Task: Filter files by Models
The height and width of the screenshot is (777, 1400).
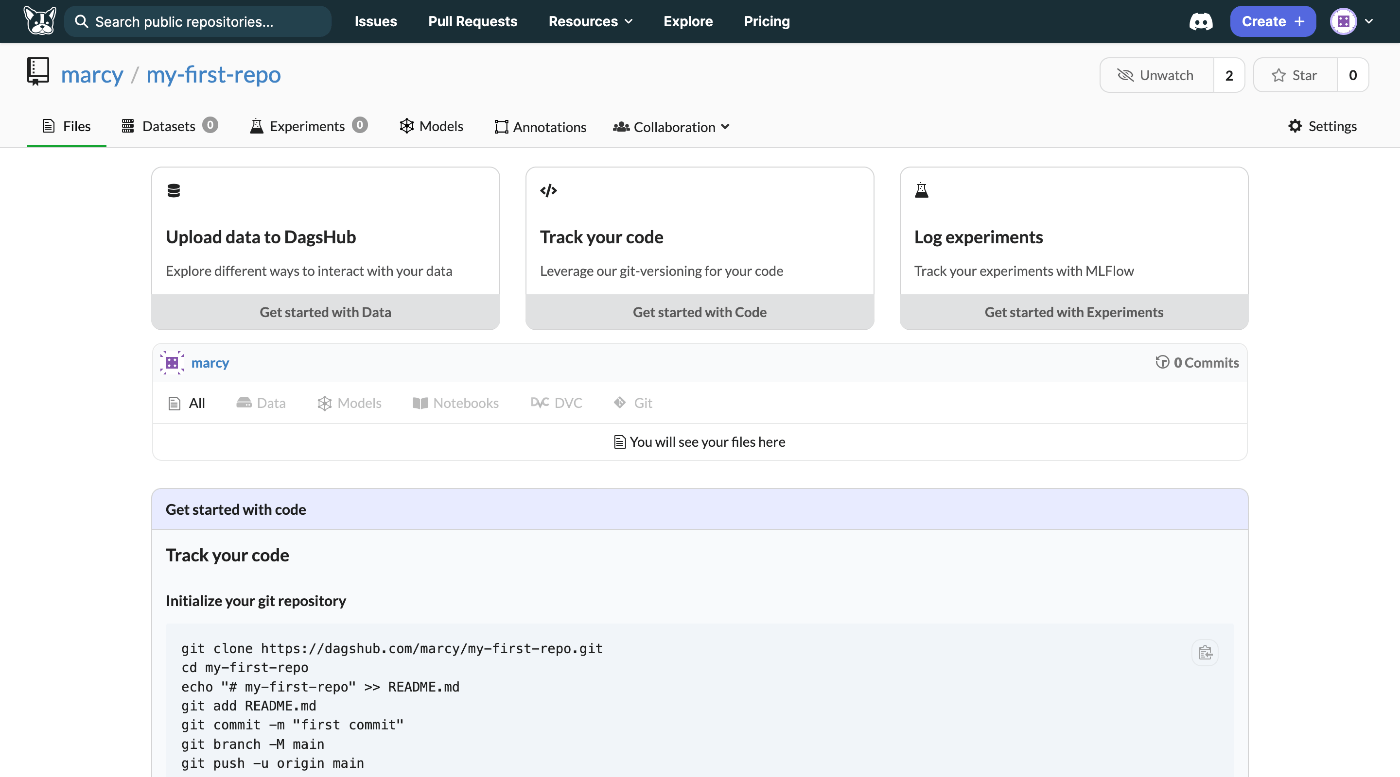Action: click(x=349, y=403)
